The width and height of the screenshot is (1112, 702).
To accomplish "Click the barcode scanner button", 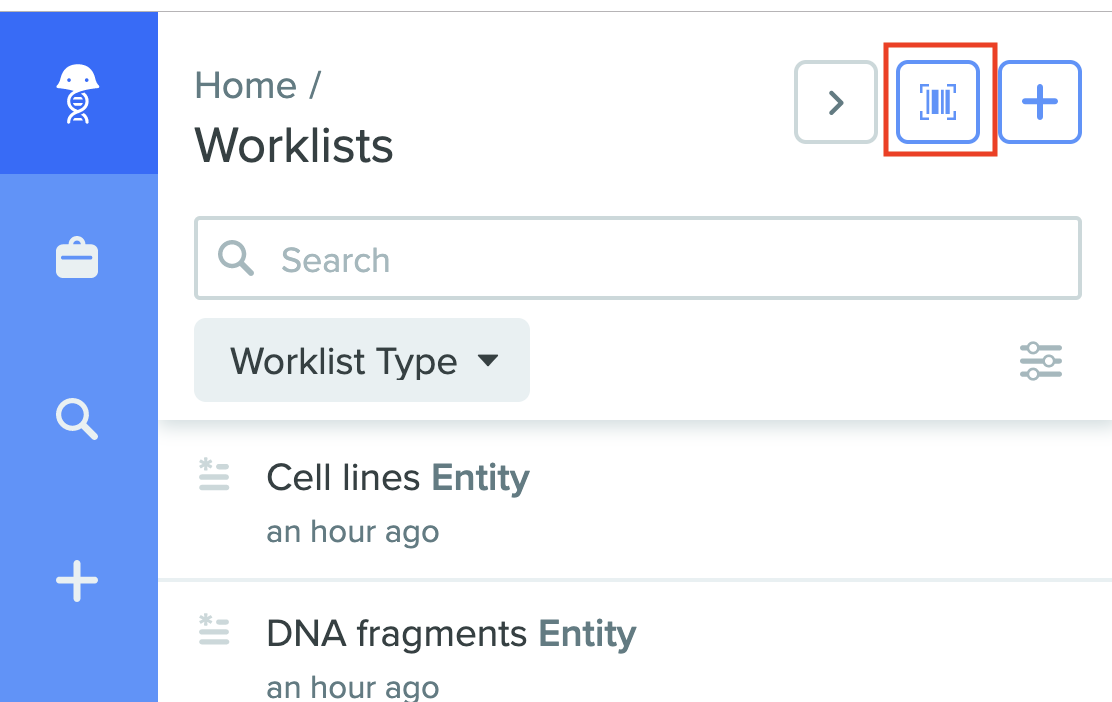I will (938, 102).
